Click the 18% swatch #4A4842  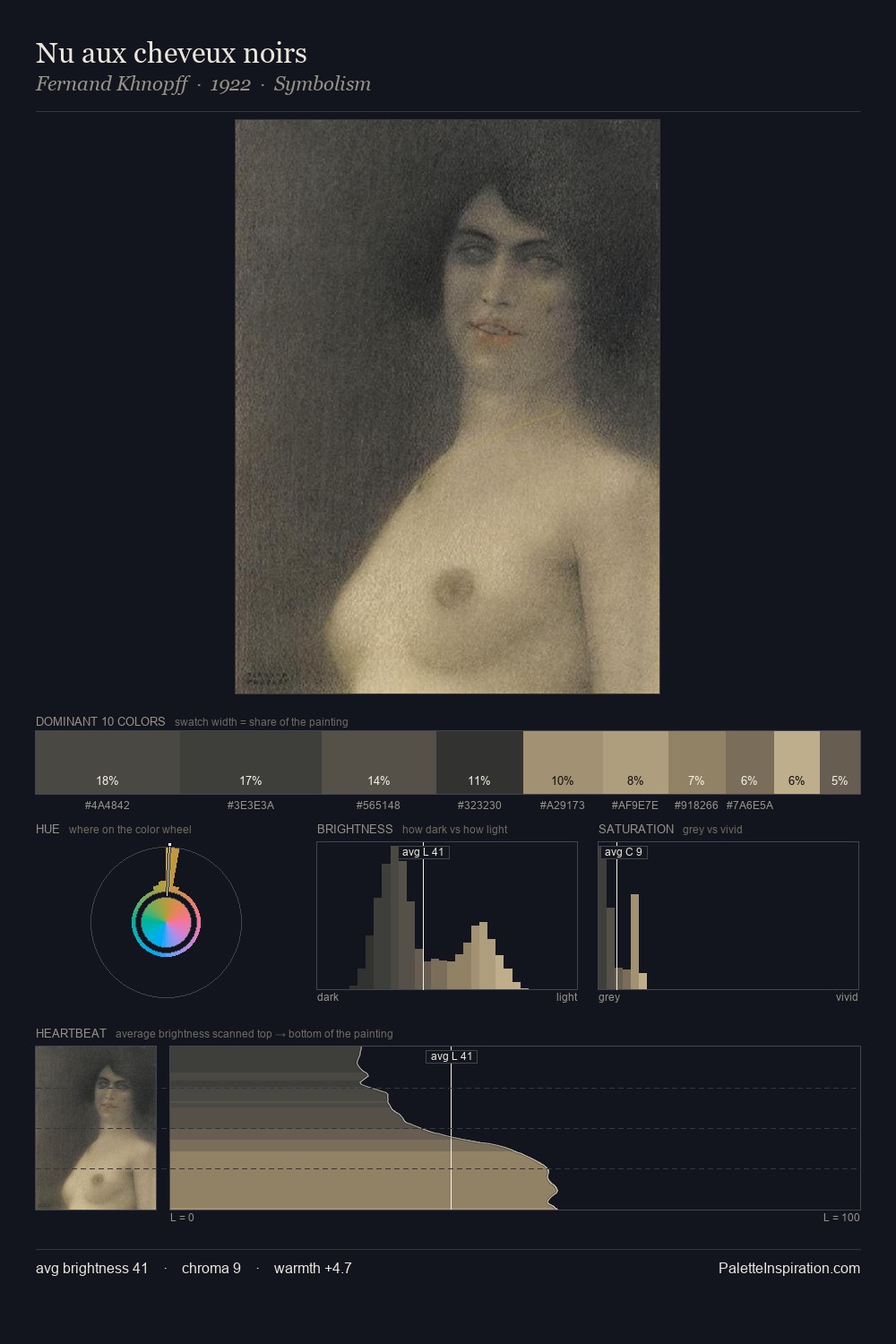tap(108, 762)
